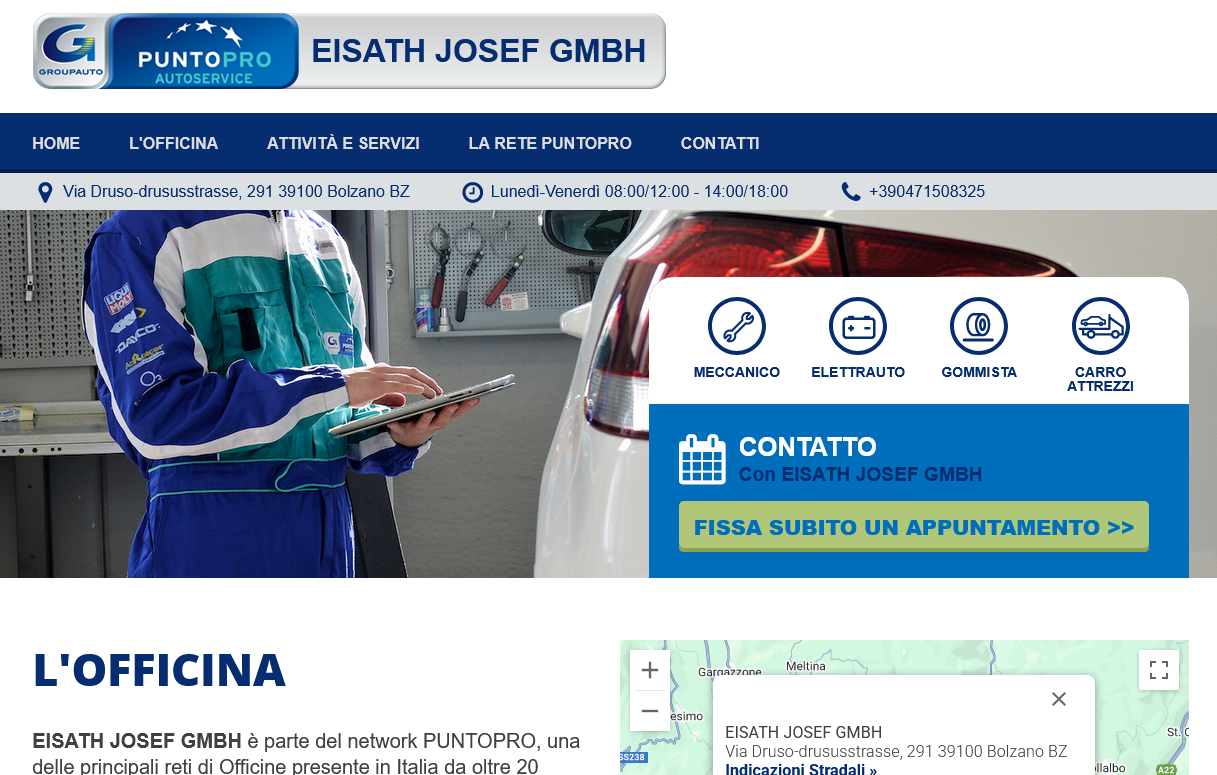Click 'Con EISATH JOSEF GMBH' subtitle
Viewport: 1217px width, 775px height.
click(x=860, y=475)
